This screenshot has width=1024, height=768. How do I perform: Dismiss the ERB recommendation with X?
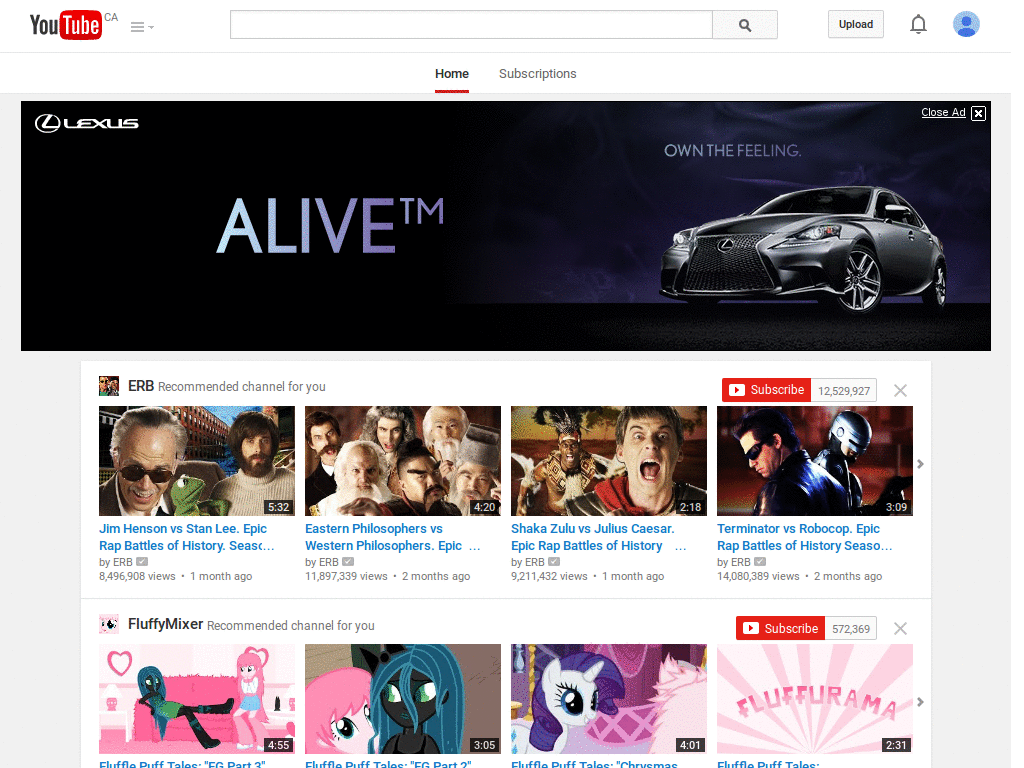tap(900, 391)
